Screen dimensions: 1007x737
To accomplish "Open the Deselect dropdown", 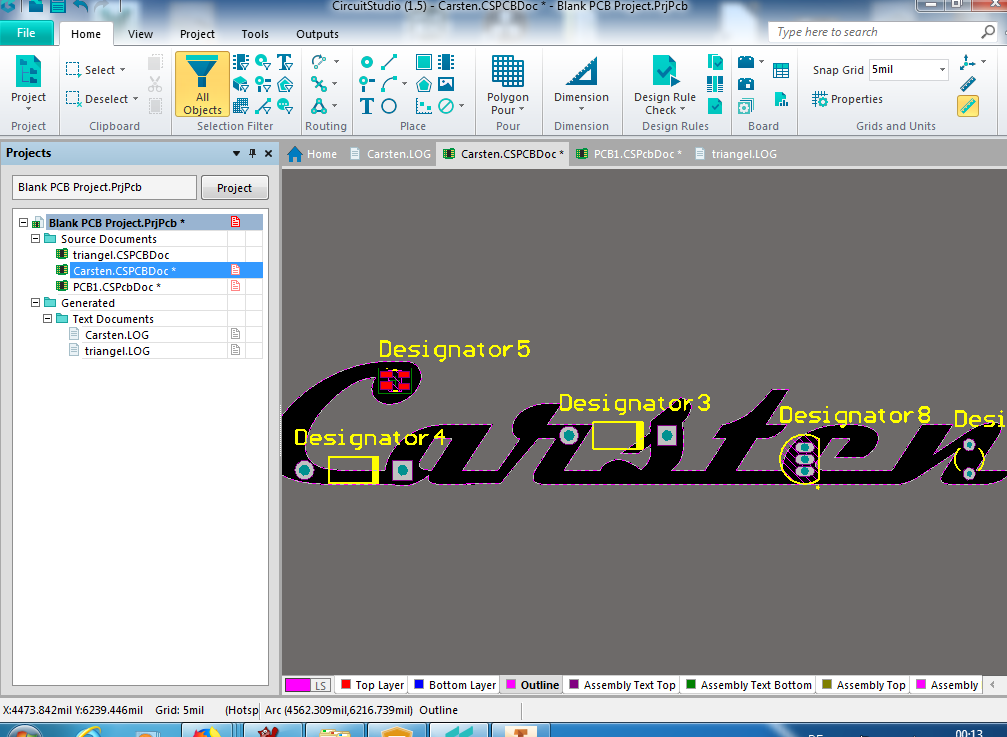I will pos(103,99).
